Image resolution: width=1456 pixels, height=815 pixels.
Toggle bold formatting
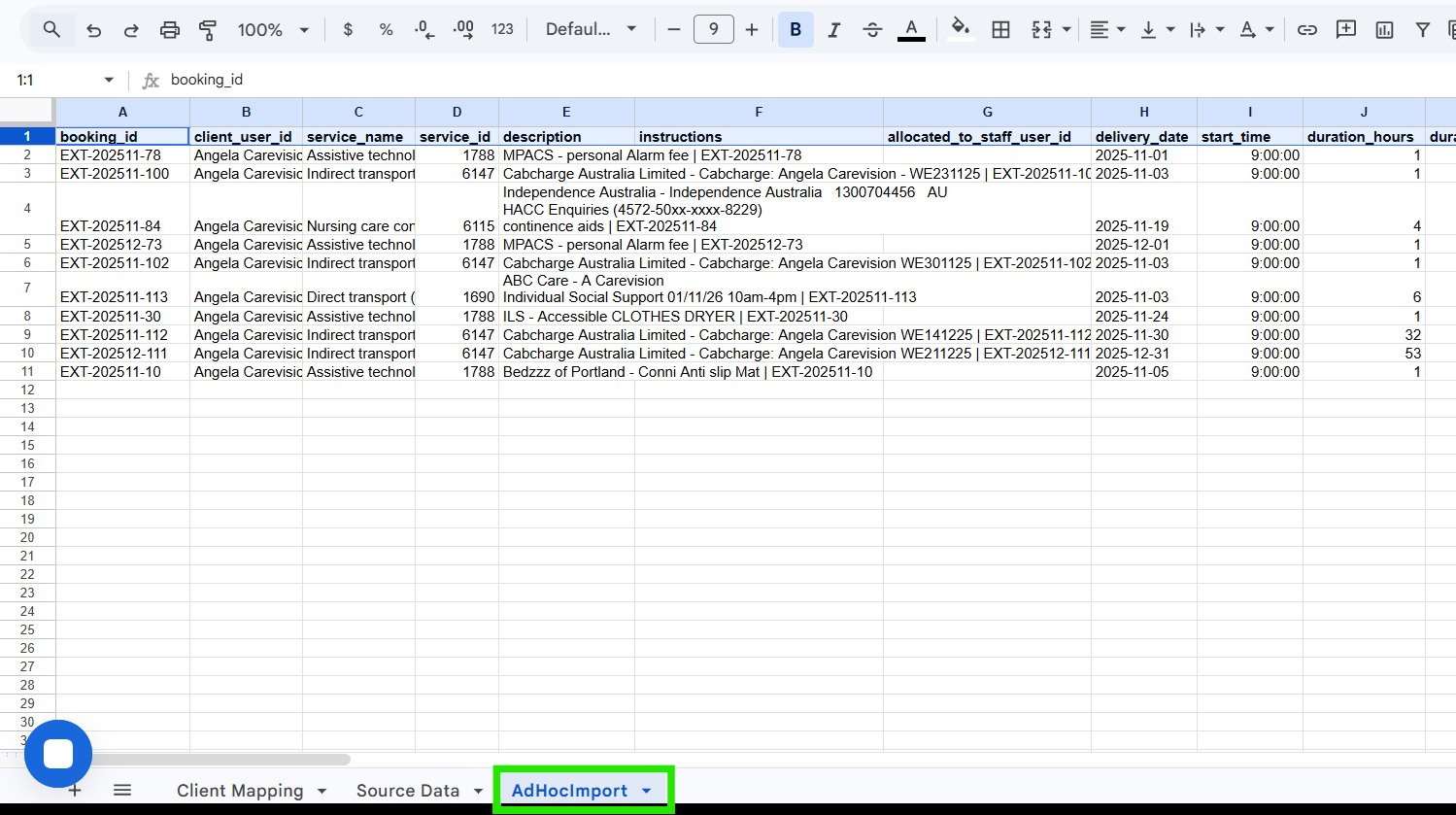(x=796, y=30)
